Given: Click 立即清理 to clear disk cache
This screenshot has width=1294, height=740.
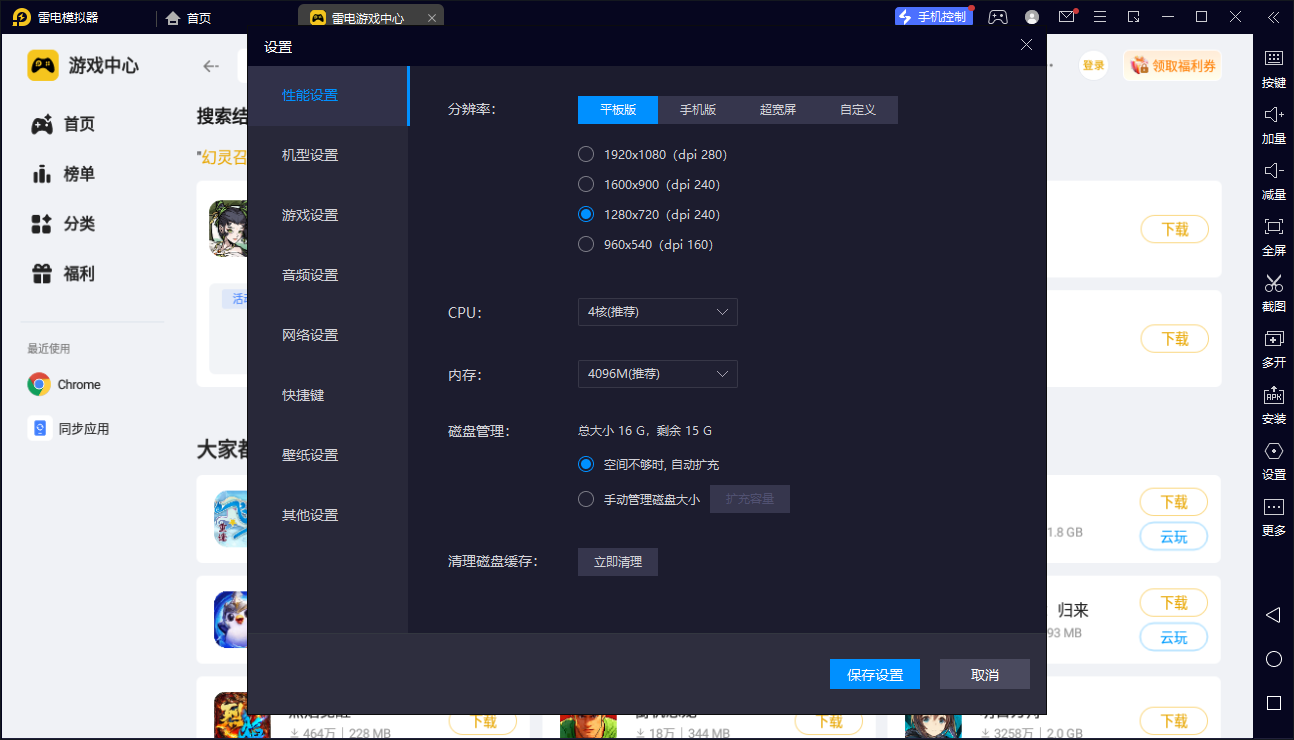Looking at the screenshot, I should (x=618, y=562).
